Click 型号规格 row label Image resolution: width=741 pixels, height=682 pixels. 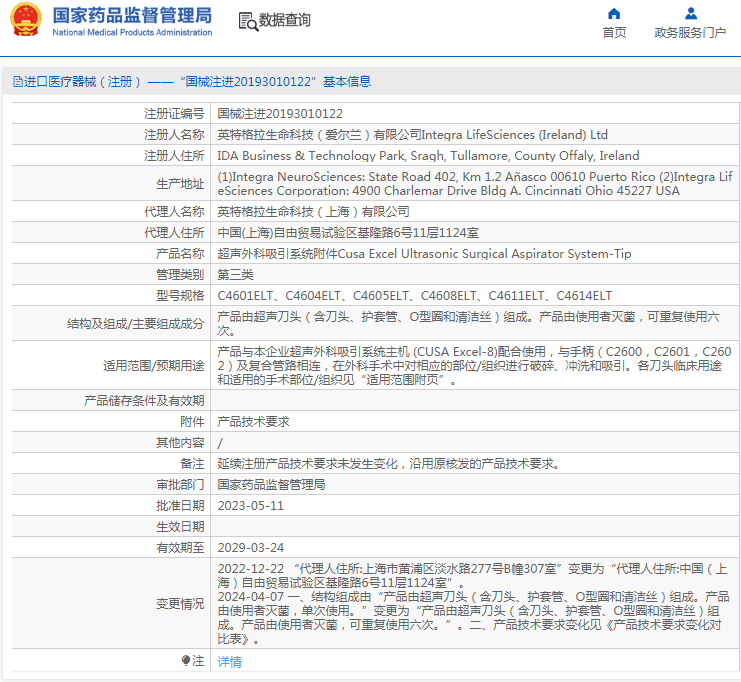180,296
